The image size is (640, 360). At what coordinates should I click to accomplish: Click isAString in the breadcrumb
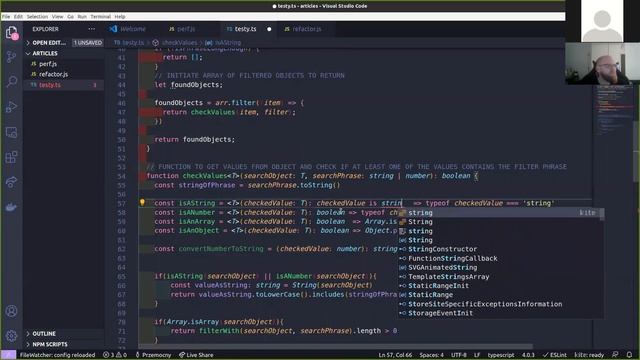[x=228, y=42]
